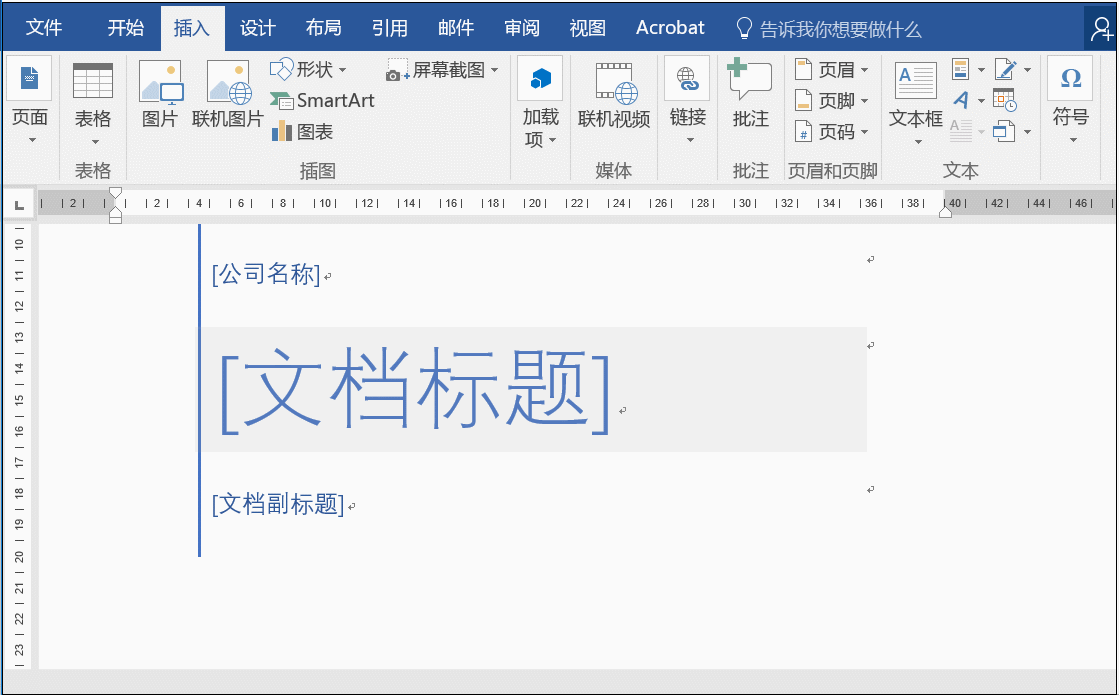Screen dimensions: 1119x695
Task: Click the 告诉我你想要做什么 search box
Action: pyautogui.click(x=840, y=30)
